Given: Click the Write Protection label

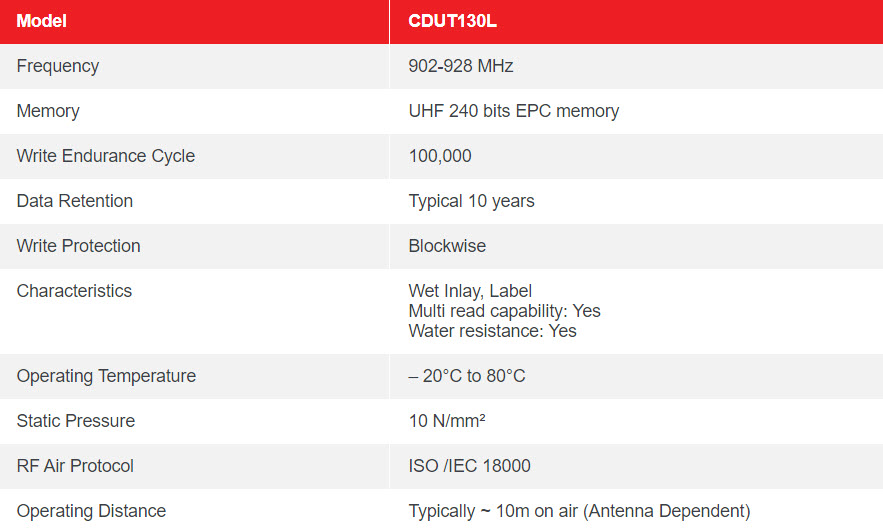Looking at the screenshot, I should tap(78, 246).
